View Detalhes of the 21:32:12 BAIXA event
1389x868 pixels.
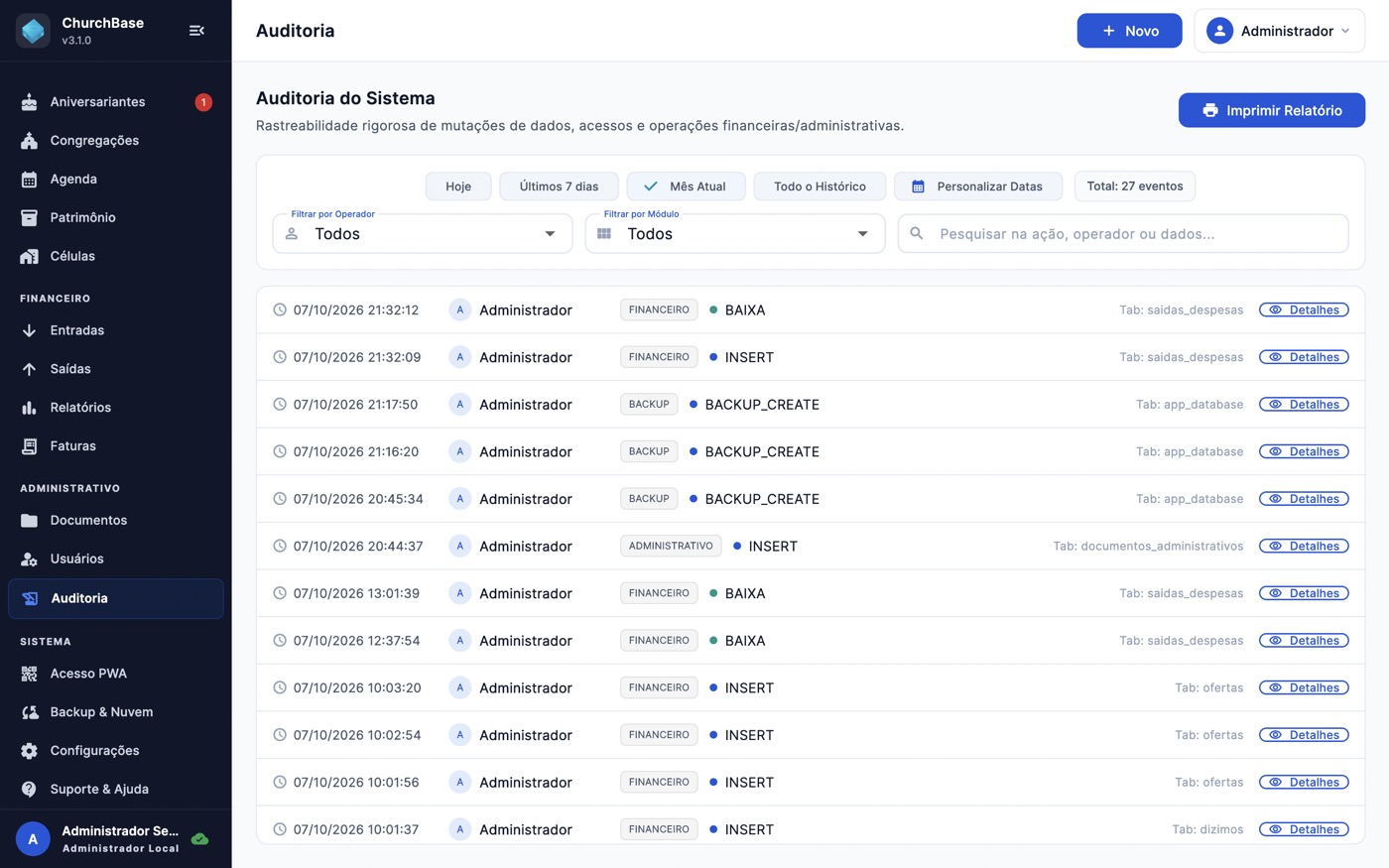[x=1304, y=310]
